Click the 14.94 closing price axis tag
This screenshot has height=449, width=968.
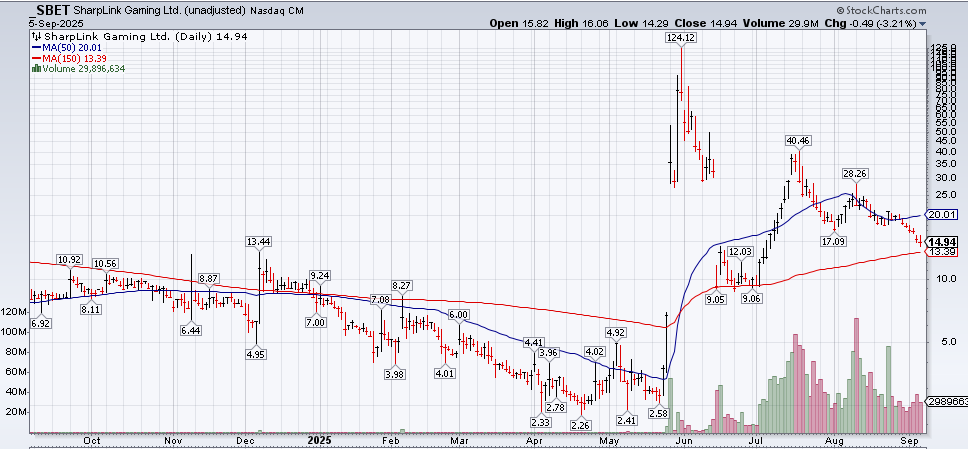coord(944,242)
